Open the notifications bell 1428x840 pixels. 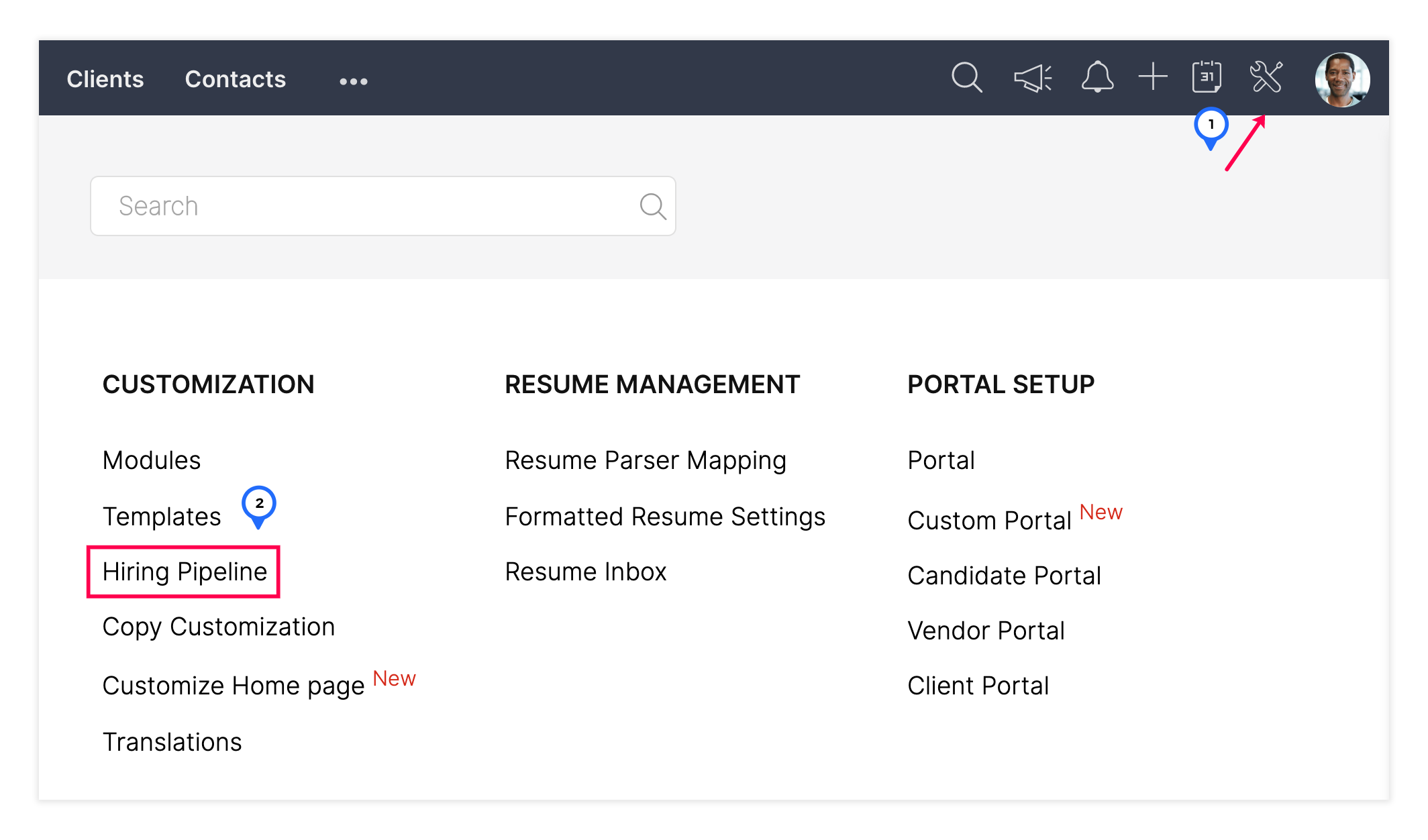pos(1097,77)
